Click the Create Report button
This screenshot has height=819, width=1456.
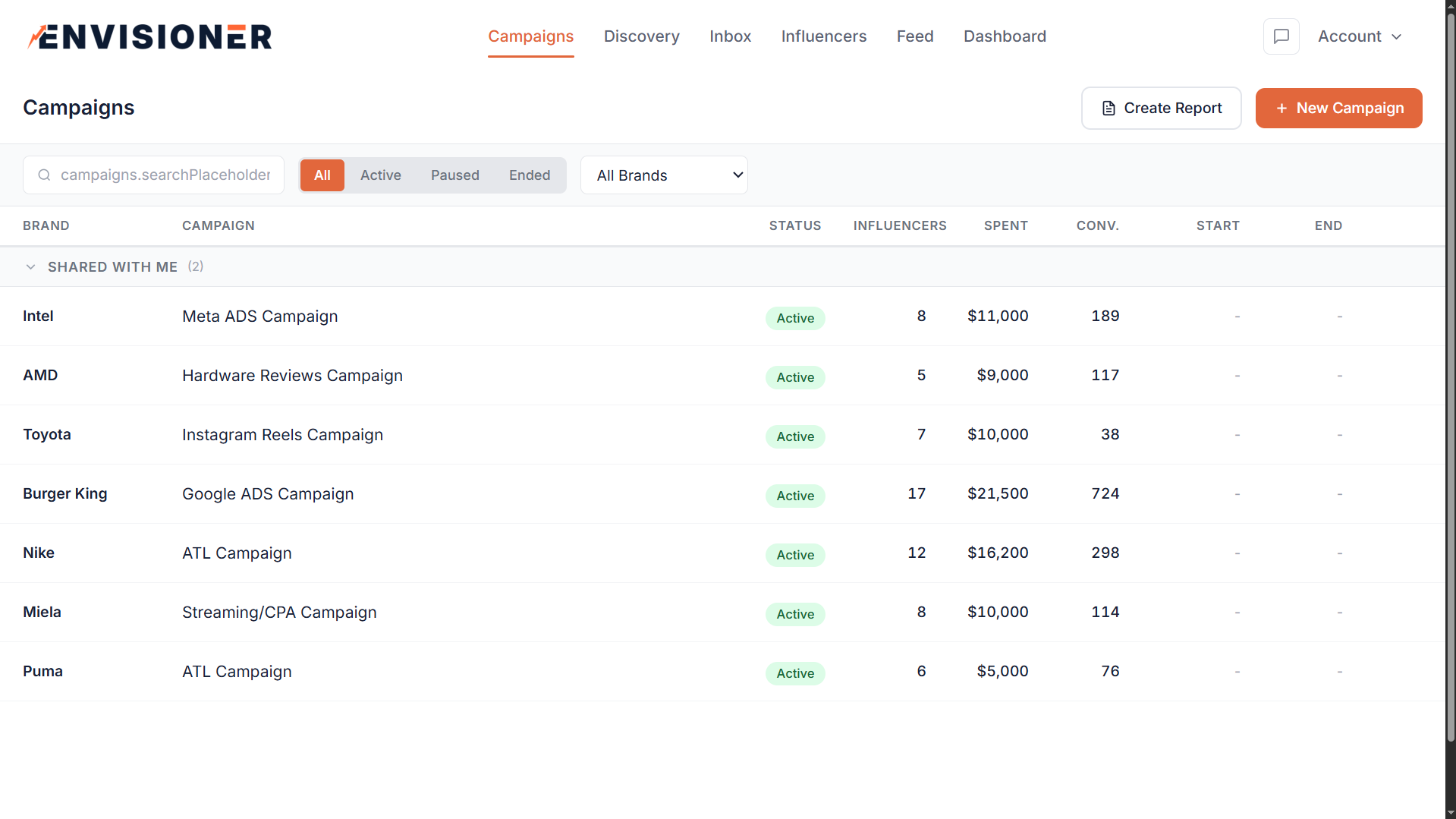1161,108
